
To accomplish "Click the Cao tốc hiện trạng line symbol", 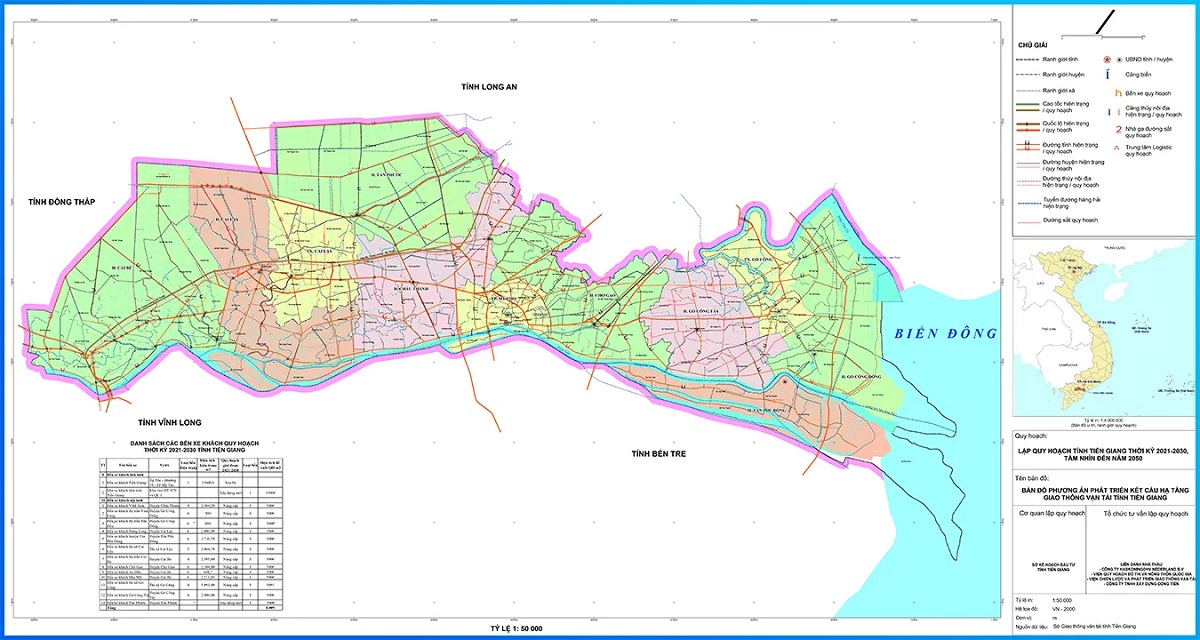I will (1026, 105).
